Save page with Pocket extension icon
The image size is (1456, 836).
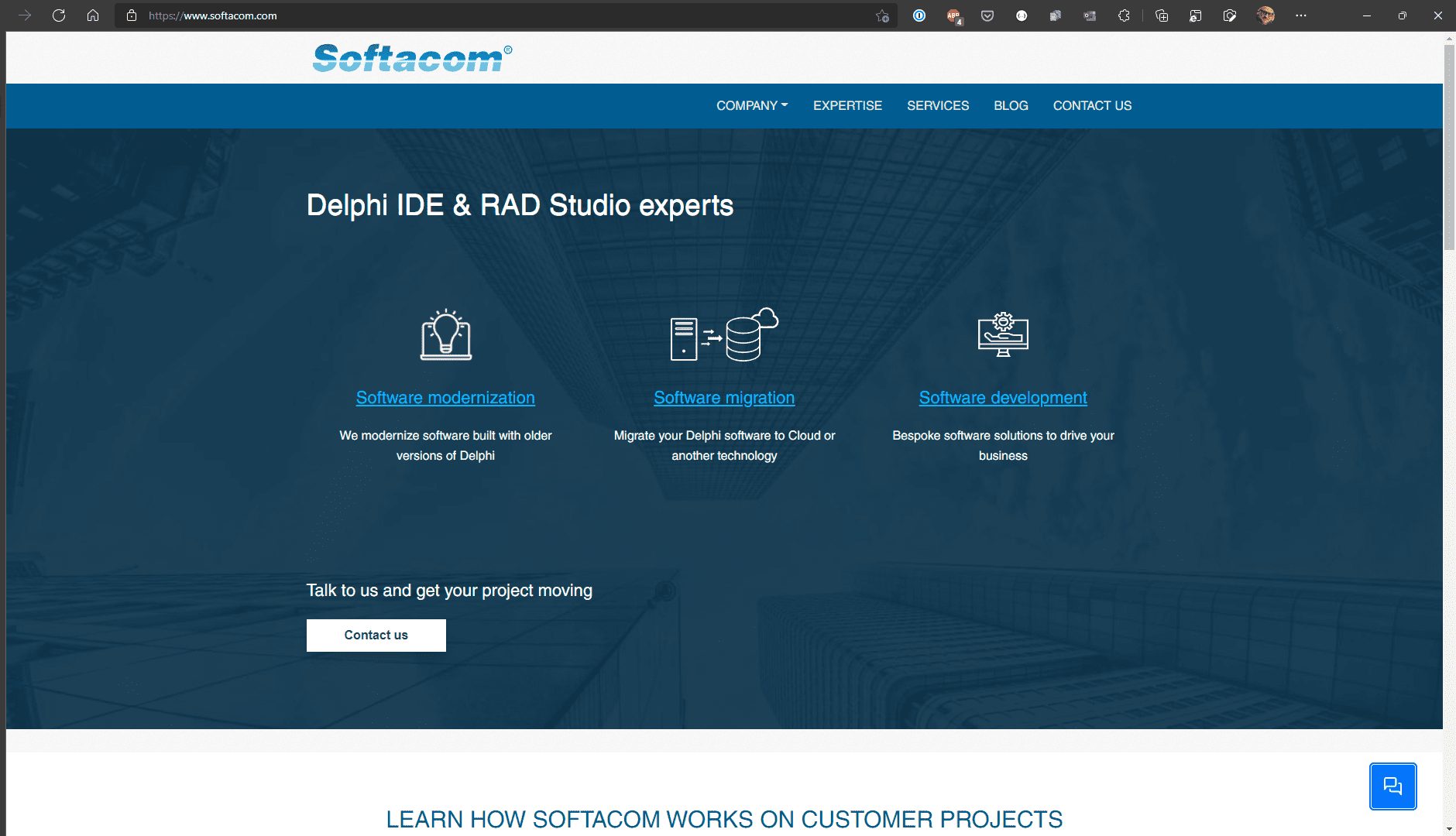click(987, 15)
